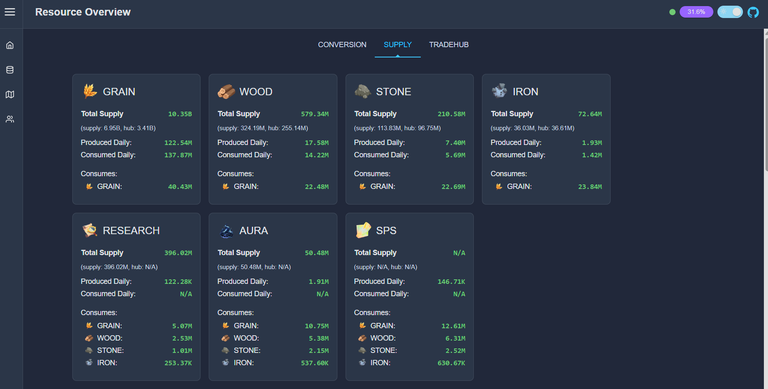Screen dimensions: 768x389
Task: Click the purple 31.6% badge
Action: [696, 12]
